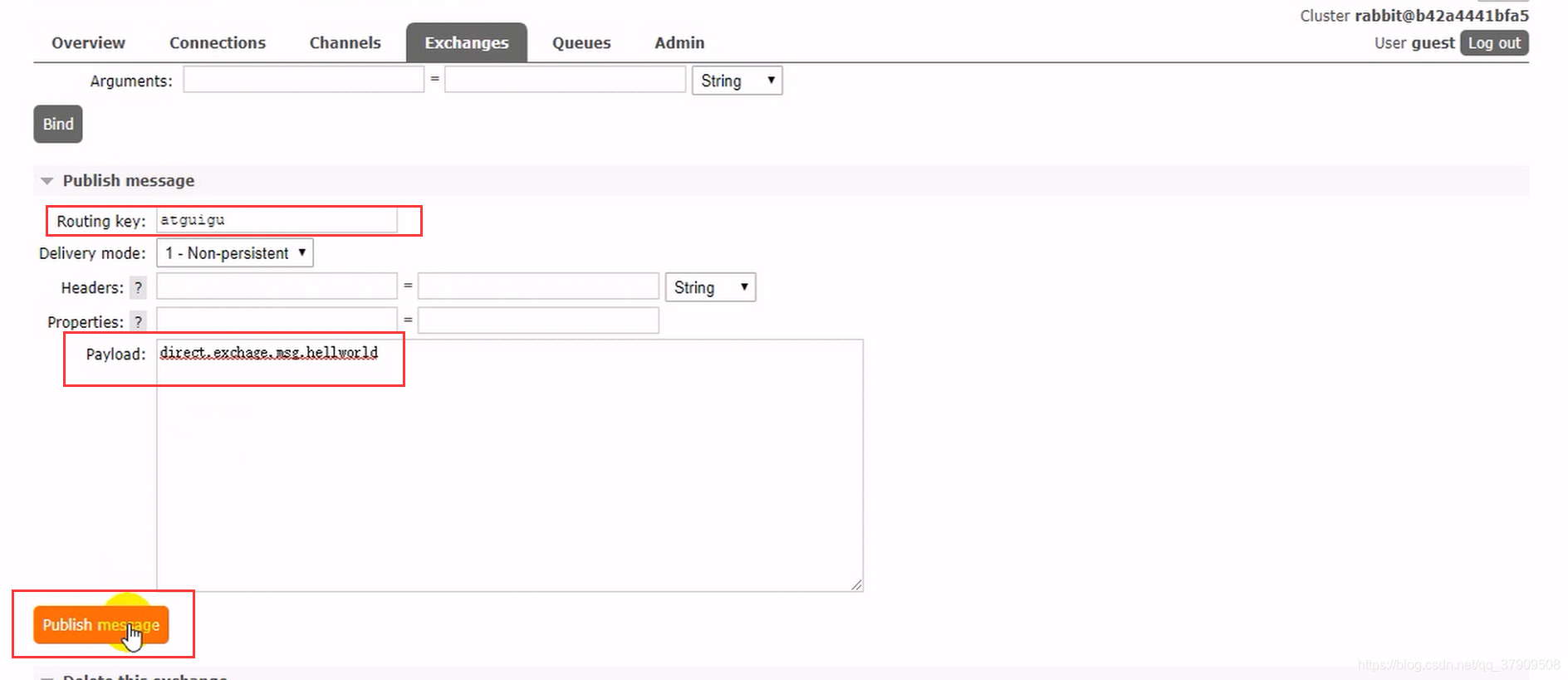
Task: Click the Arguments key input field
Action: tap(303, 80)
